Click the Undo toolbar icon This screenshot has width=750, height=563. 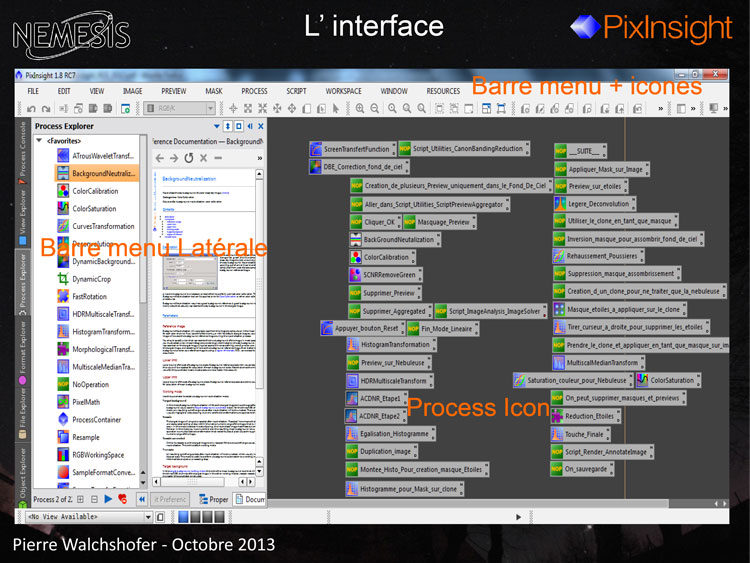tap(31, 109)
